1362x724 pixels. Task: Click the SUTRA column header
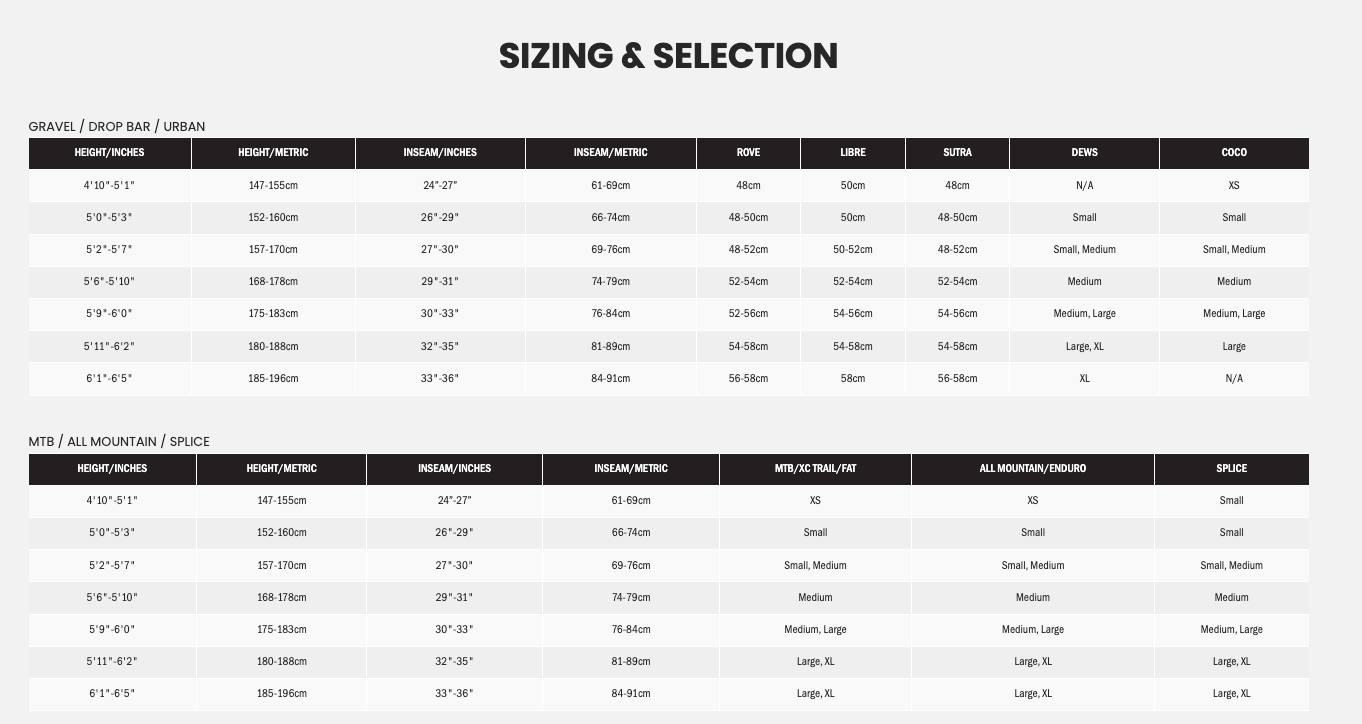click(957, 153)
